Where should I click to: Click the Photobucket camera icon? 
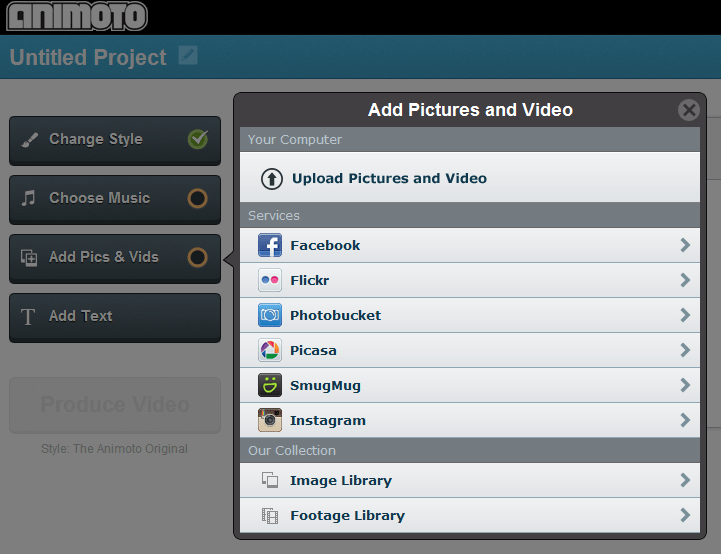pyautogui.click(x=270, y=315)
